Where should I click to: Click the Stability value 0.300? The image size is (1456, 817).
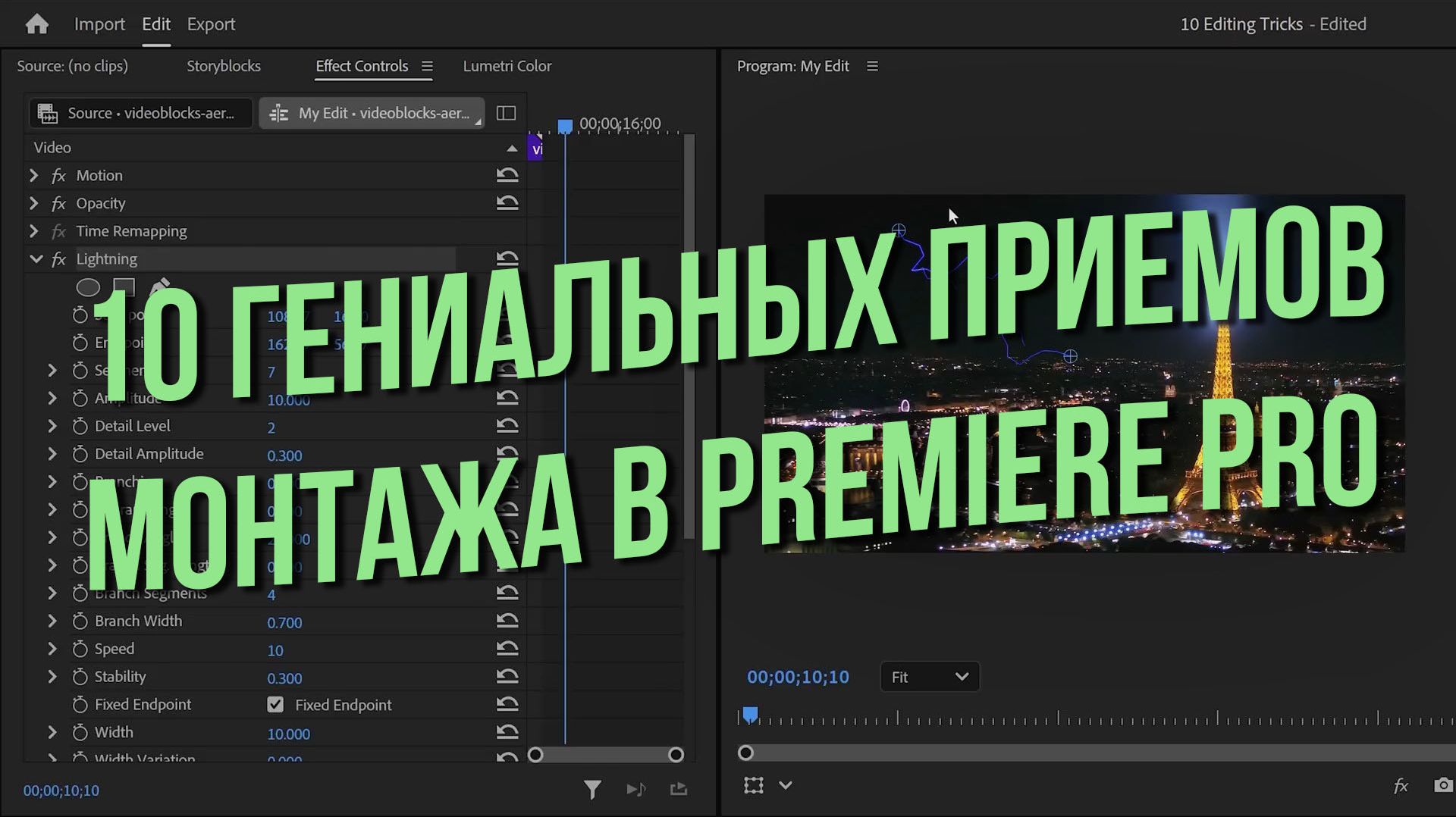(x=284, y=678)
